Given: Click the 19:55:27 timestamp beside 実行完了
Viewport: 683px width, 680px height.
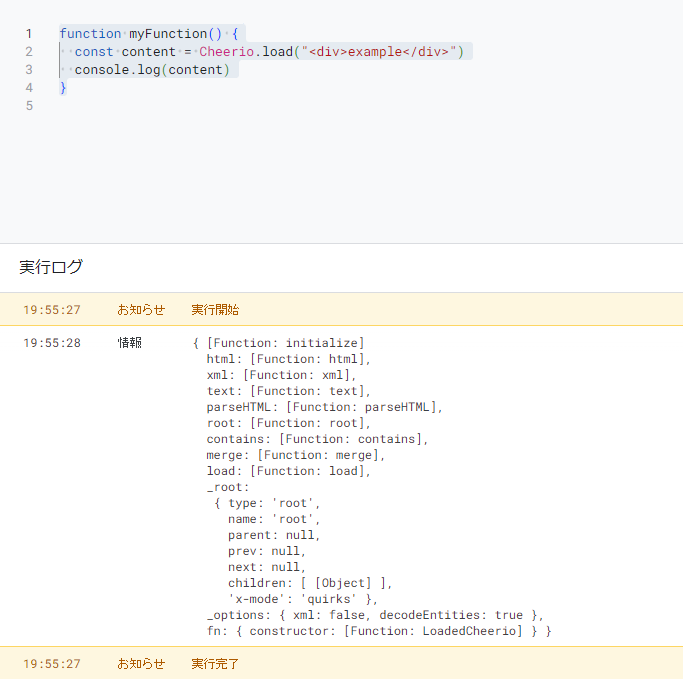Looking at the screenshot, I should tap(52, 663).
